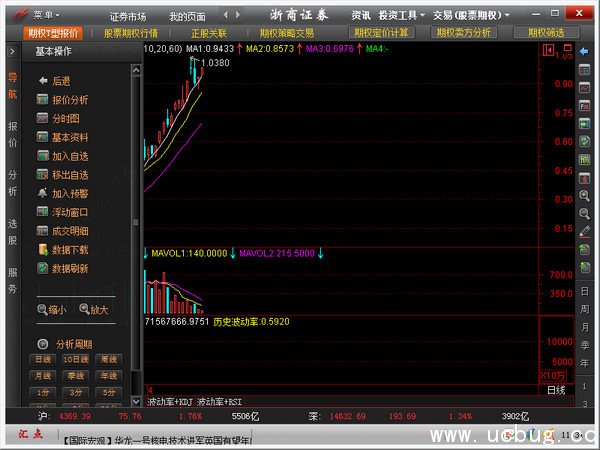Switch to the 我的页面 tab
Screen dimensions: 600x450
[188, 17]
